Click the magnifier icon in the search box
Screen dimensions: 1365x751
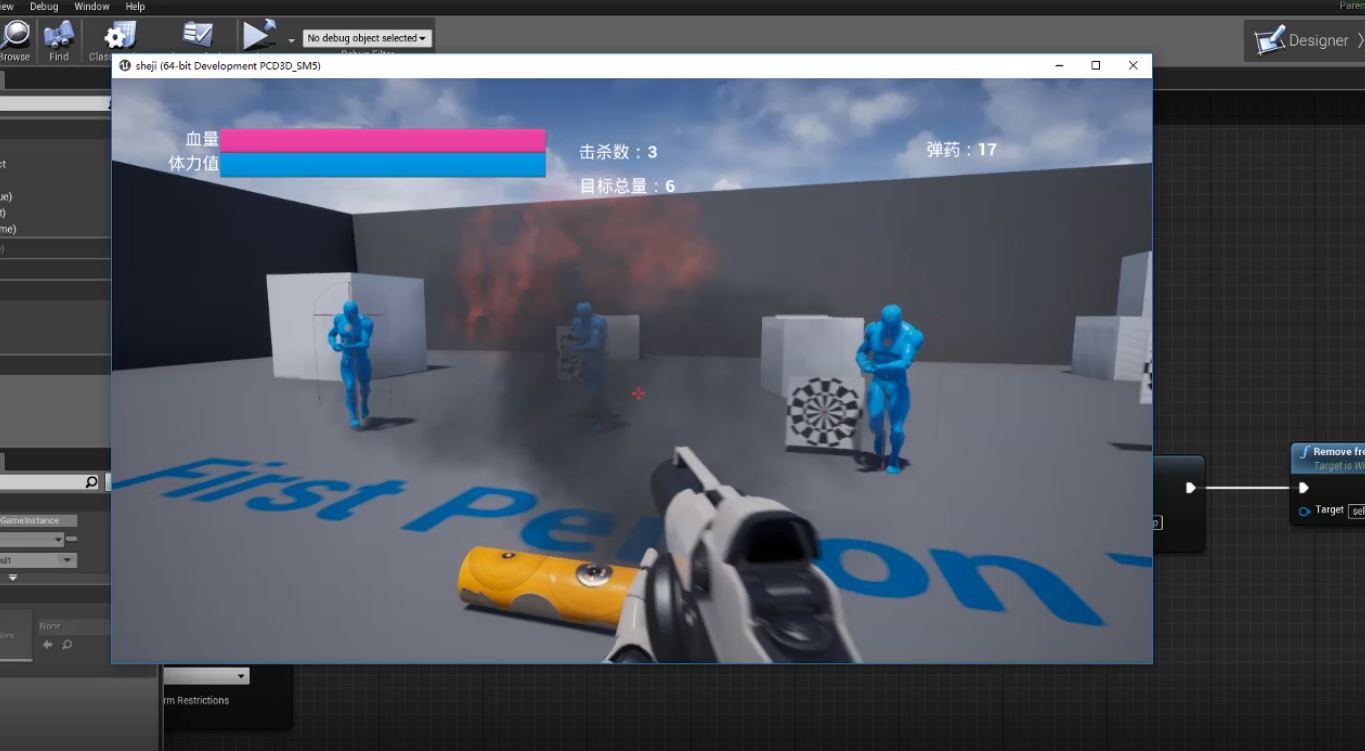[x=91, y=482]
